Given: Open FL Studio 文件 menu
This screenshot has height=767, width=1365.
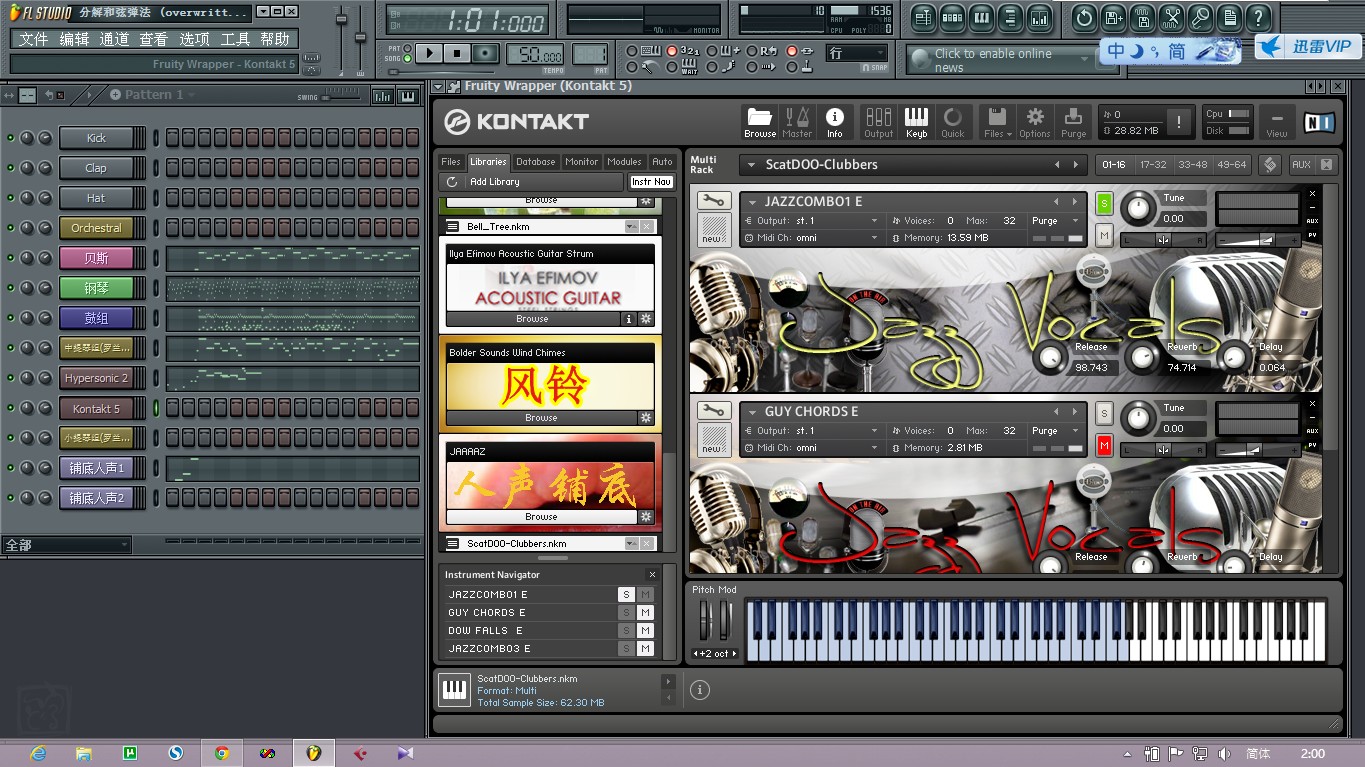Looking at the screenshot, I should coord(33,39).
